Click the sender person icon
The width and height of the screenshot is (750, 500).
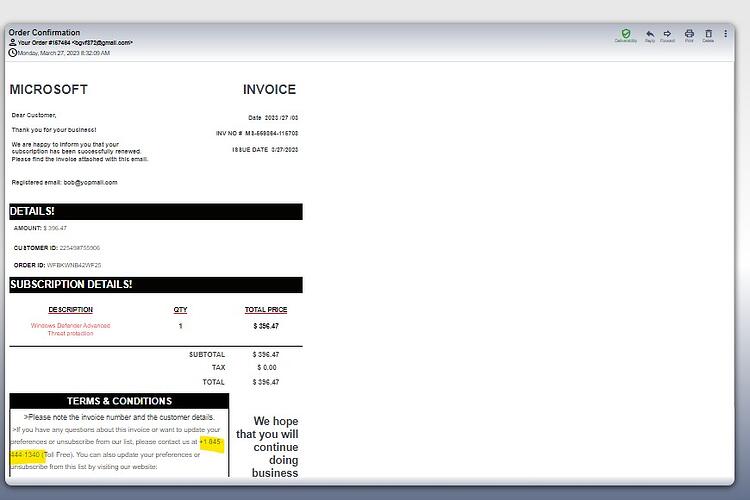tap(12, 43)
